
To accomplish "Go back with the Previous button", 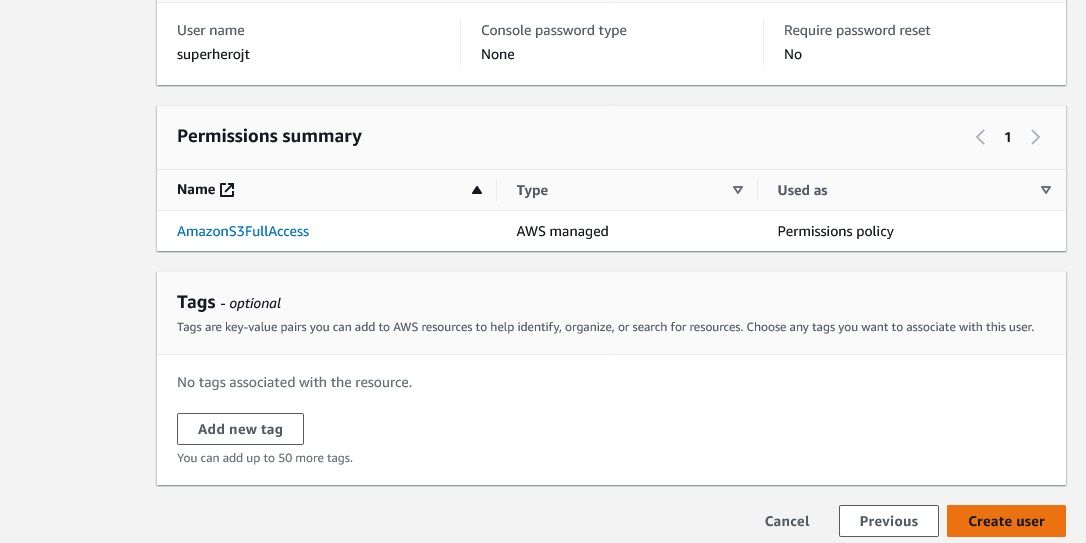I will (888, 521).
